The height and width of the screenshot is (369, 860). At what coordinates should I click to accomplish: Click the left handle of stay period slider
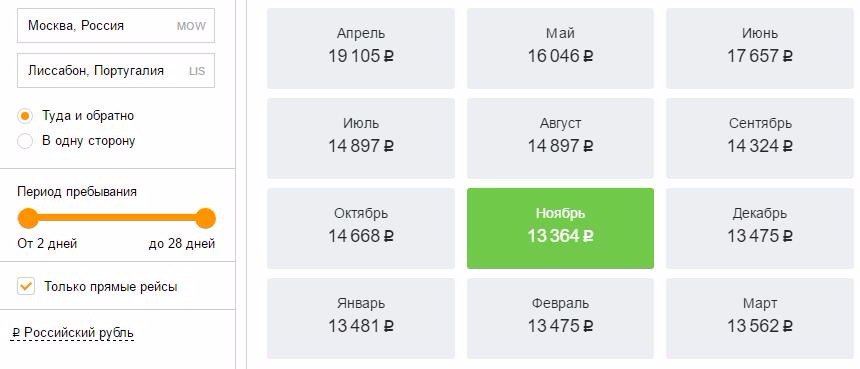28,218
